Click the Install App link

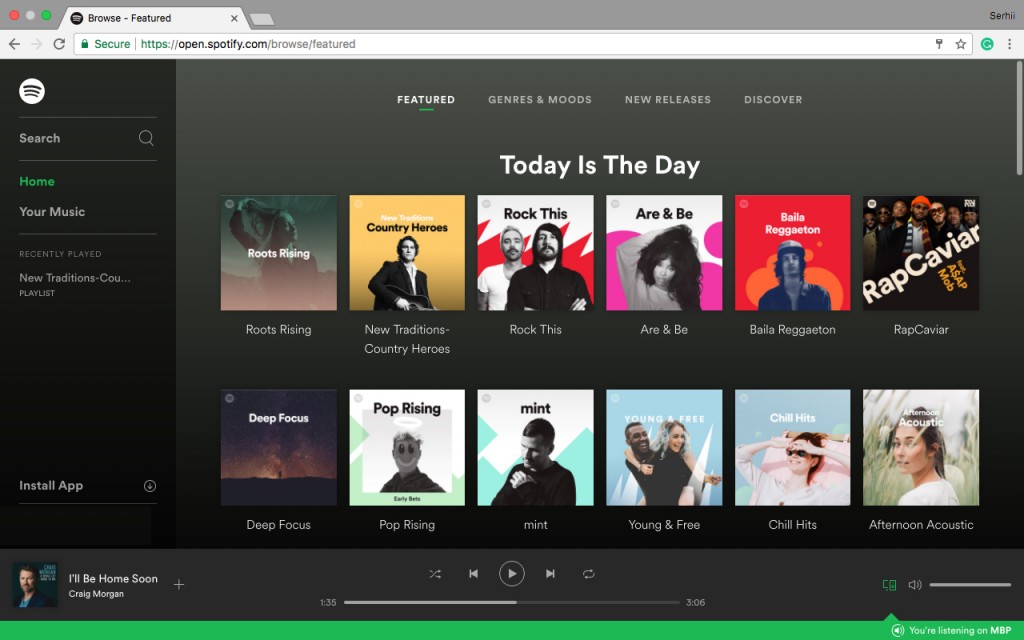pos(51,485)
